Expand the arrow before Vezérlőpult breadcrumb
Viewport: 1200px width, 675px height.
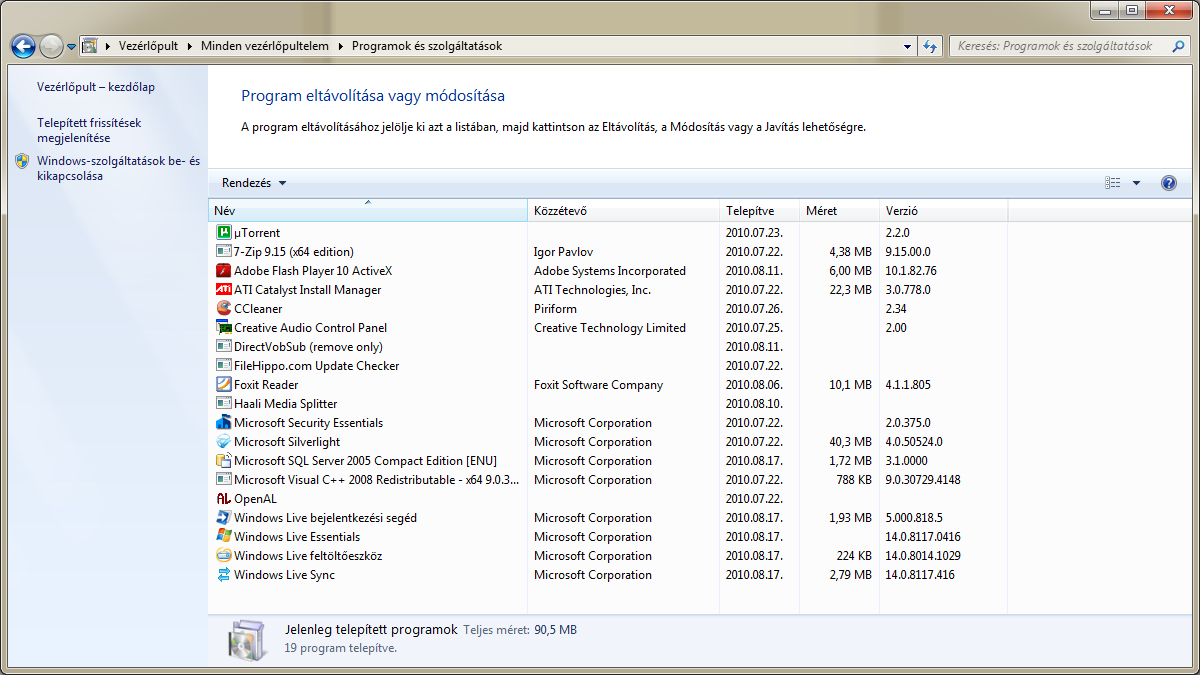[x=108, y=46]
